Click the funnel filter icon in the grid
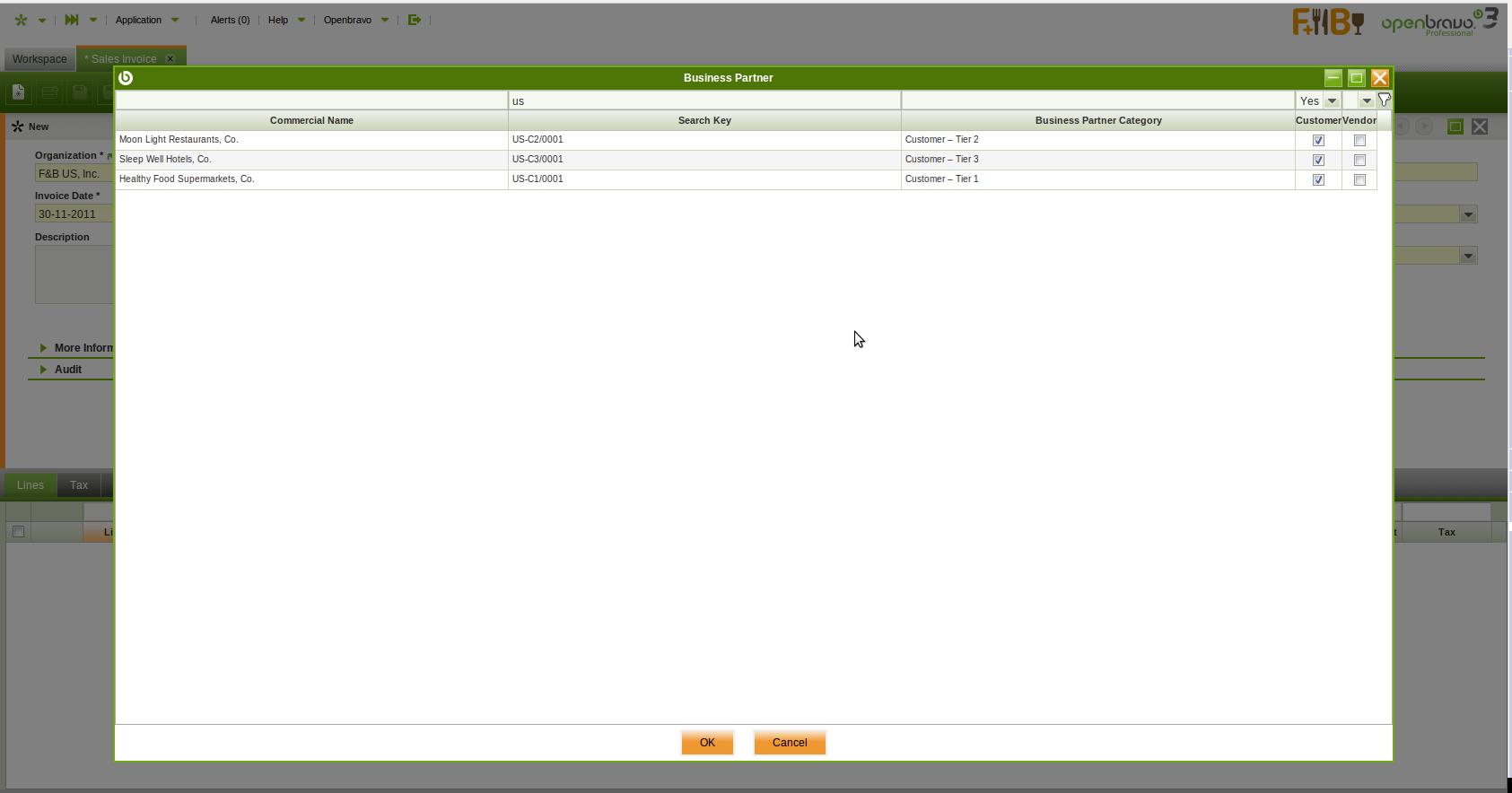 (1384, 100)
